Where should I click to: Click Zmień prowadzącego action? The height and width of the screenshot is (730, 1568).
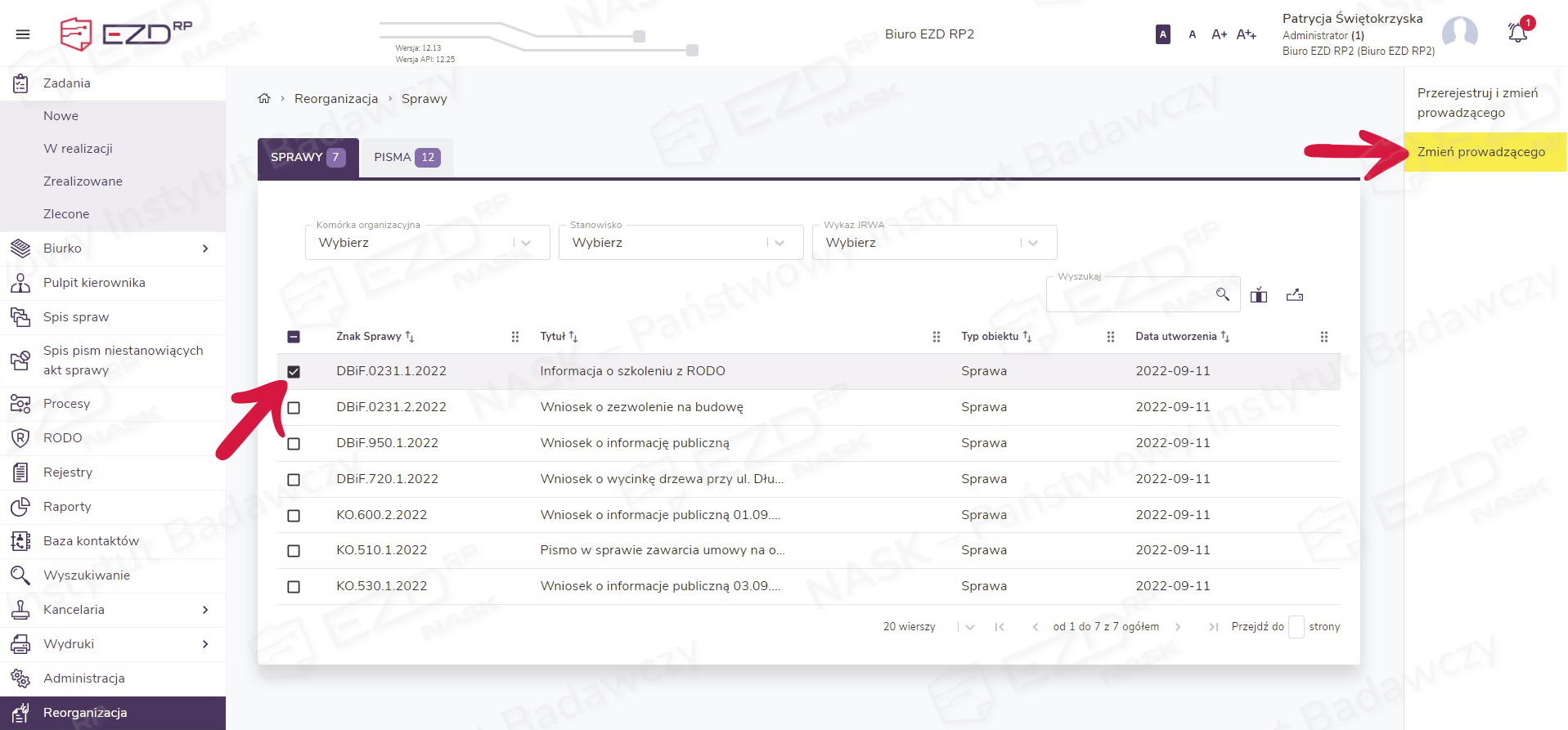click(x=1480, y=152)
